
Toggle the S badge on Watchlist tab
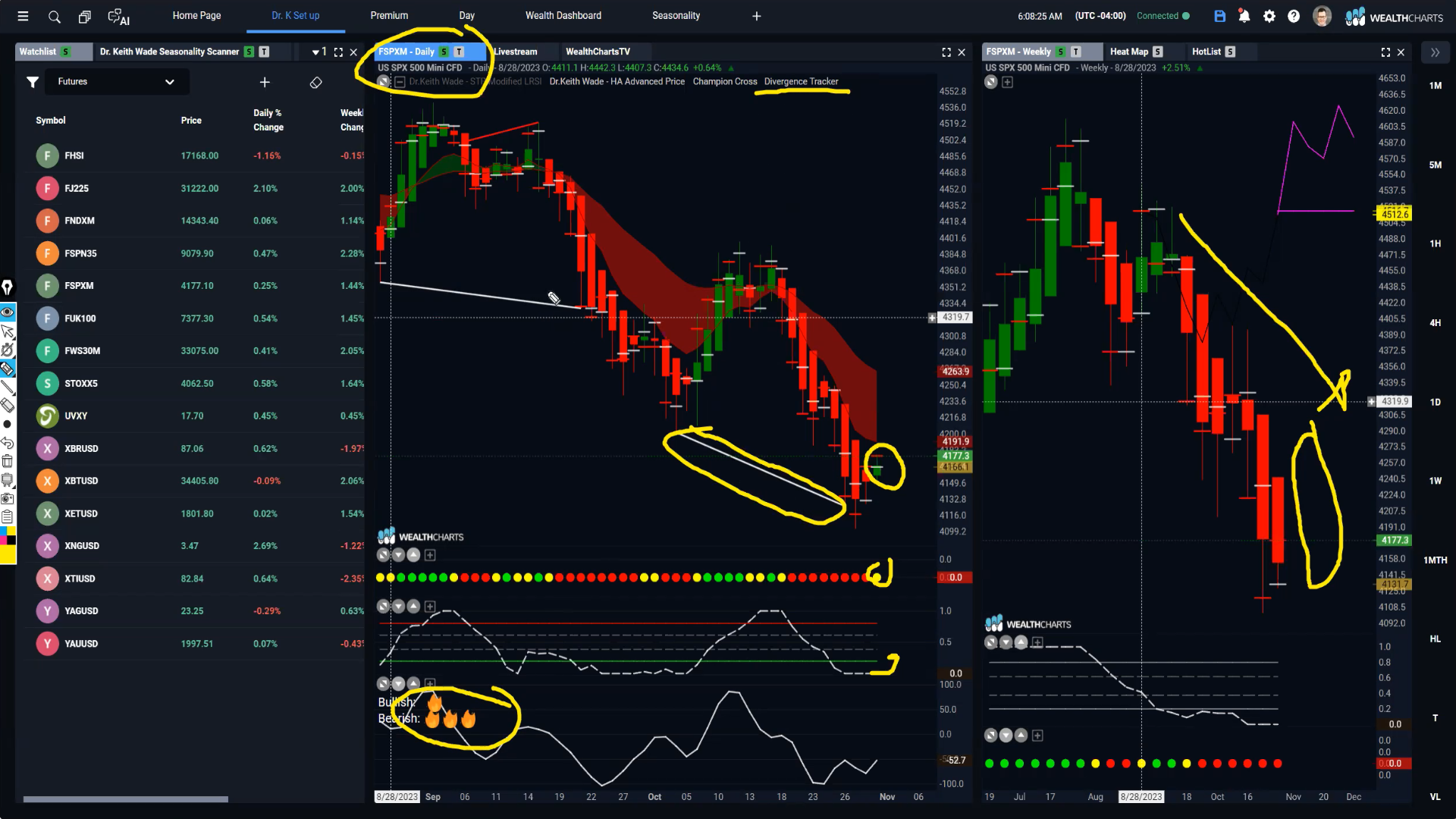point(66,52)
